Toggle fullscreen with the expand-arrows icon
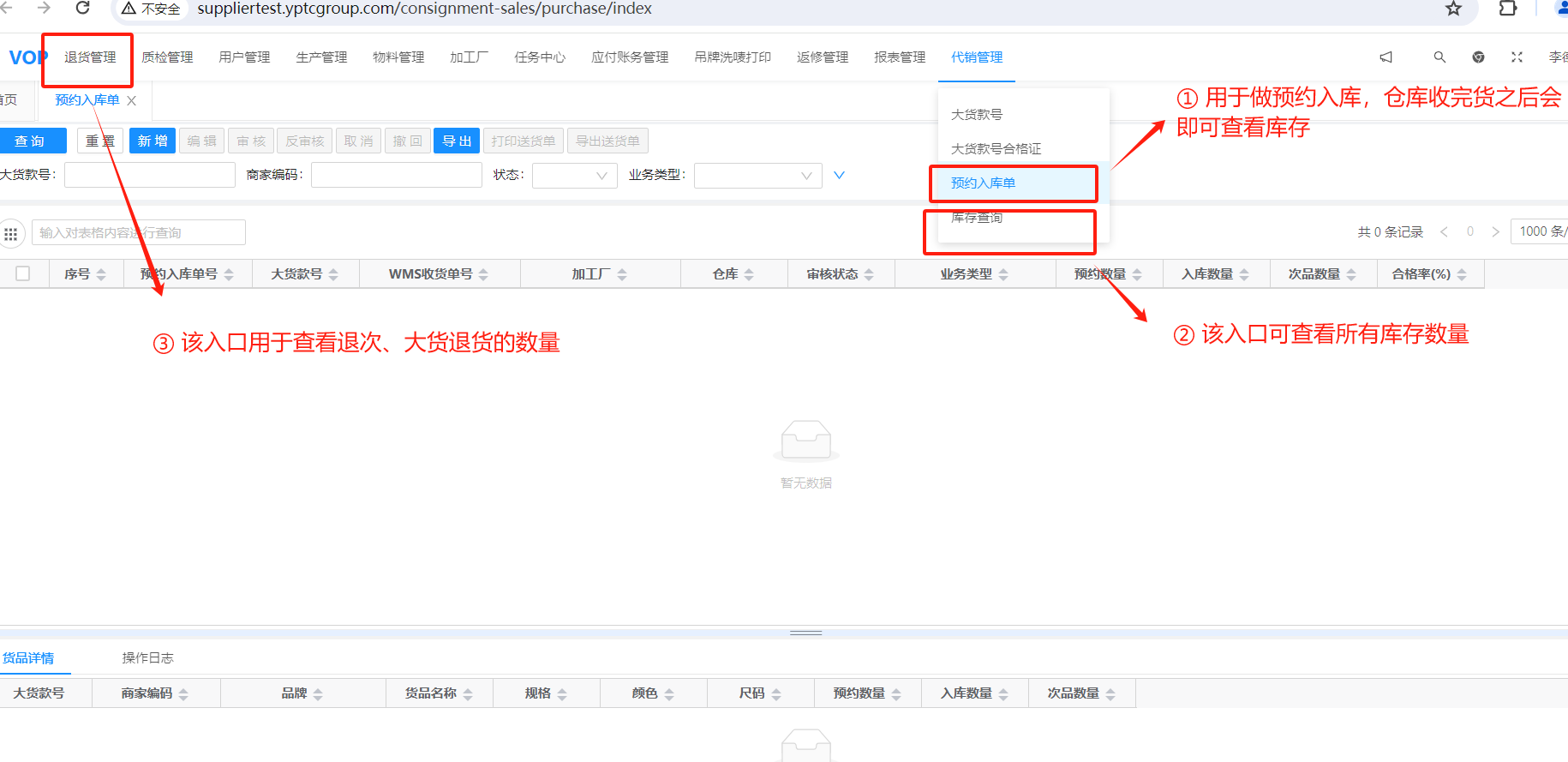This screenshot has width=1568, height=762. pyautogui.click(x=1517, y=57)
